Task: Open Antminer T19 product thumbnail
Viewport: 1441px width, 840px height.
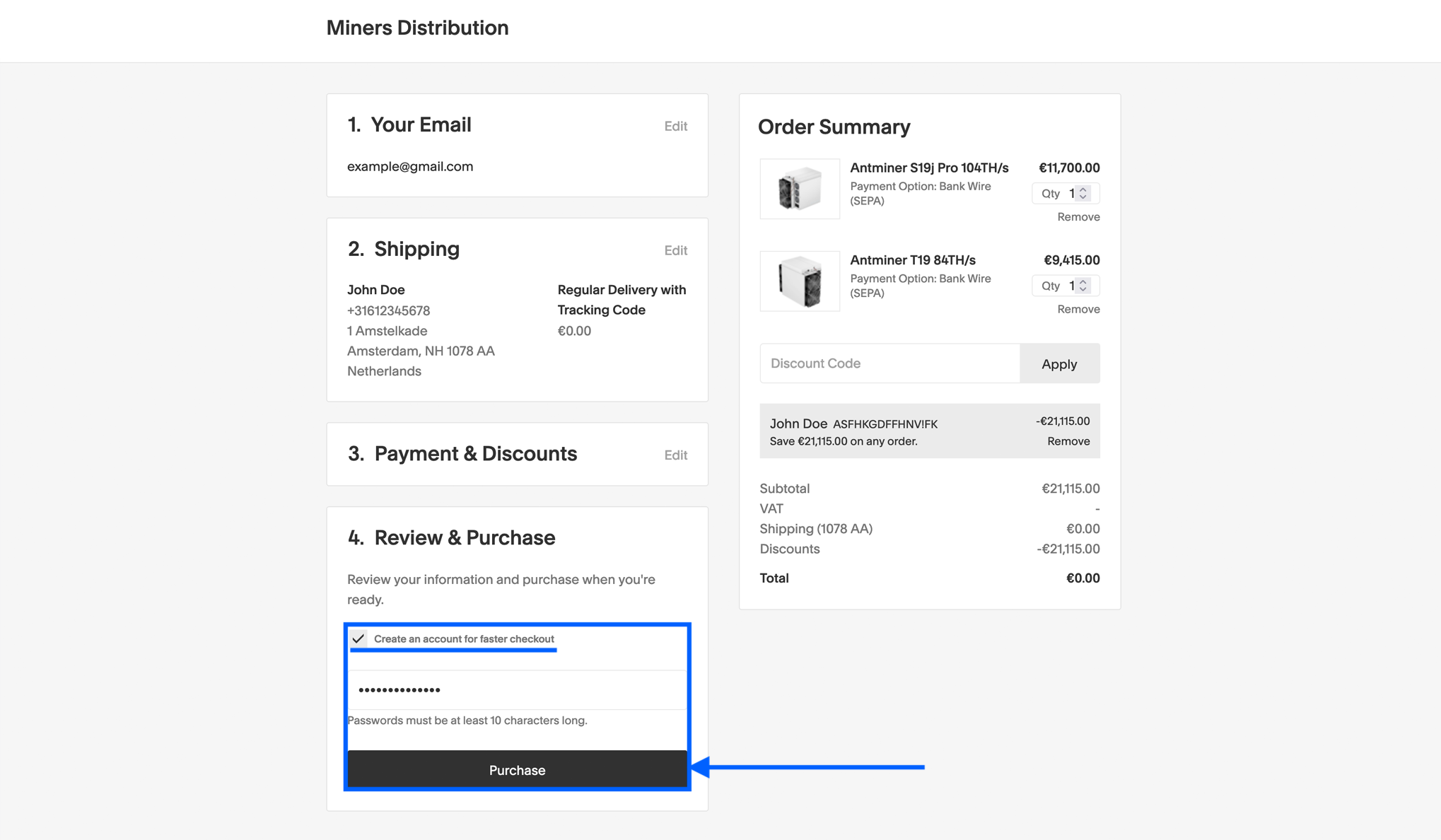Action: [x=800, y=281]
